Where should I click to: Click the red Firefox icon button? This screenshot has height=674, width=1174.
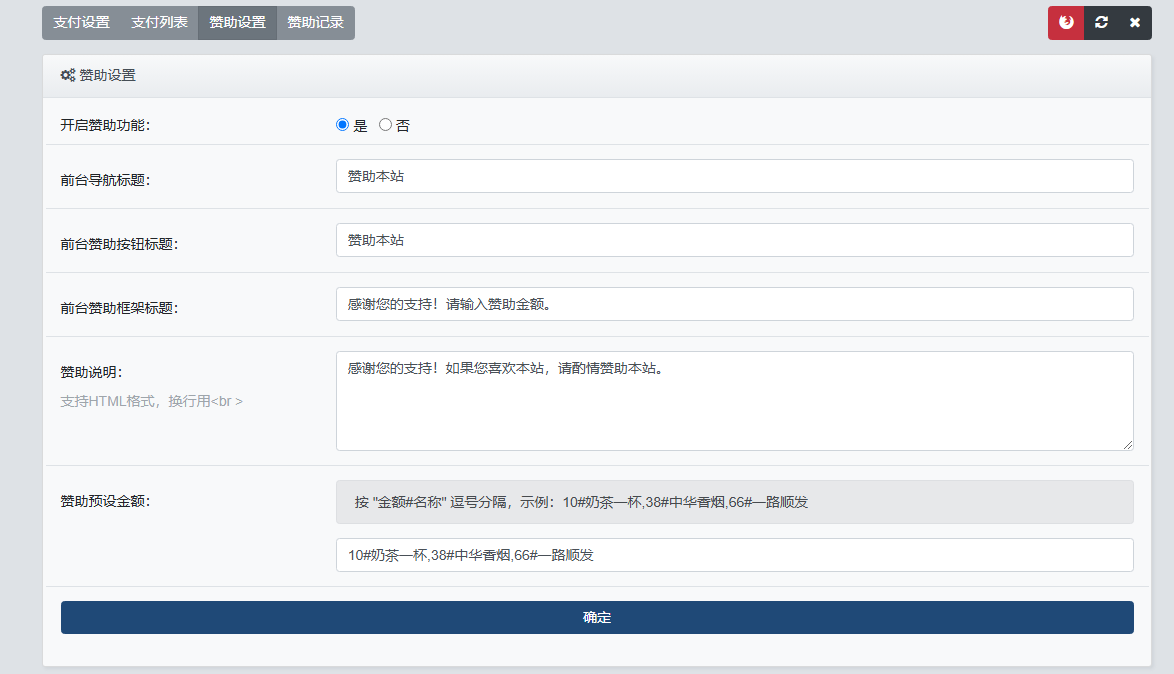(x=1066, y=23)
